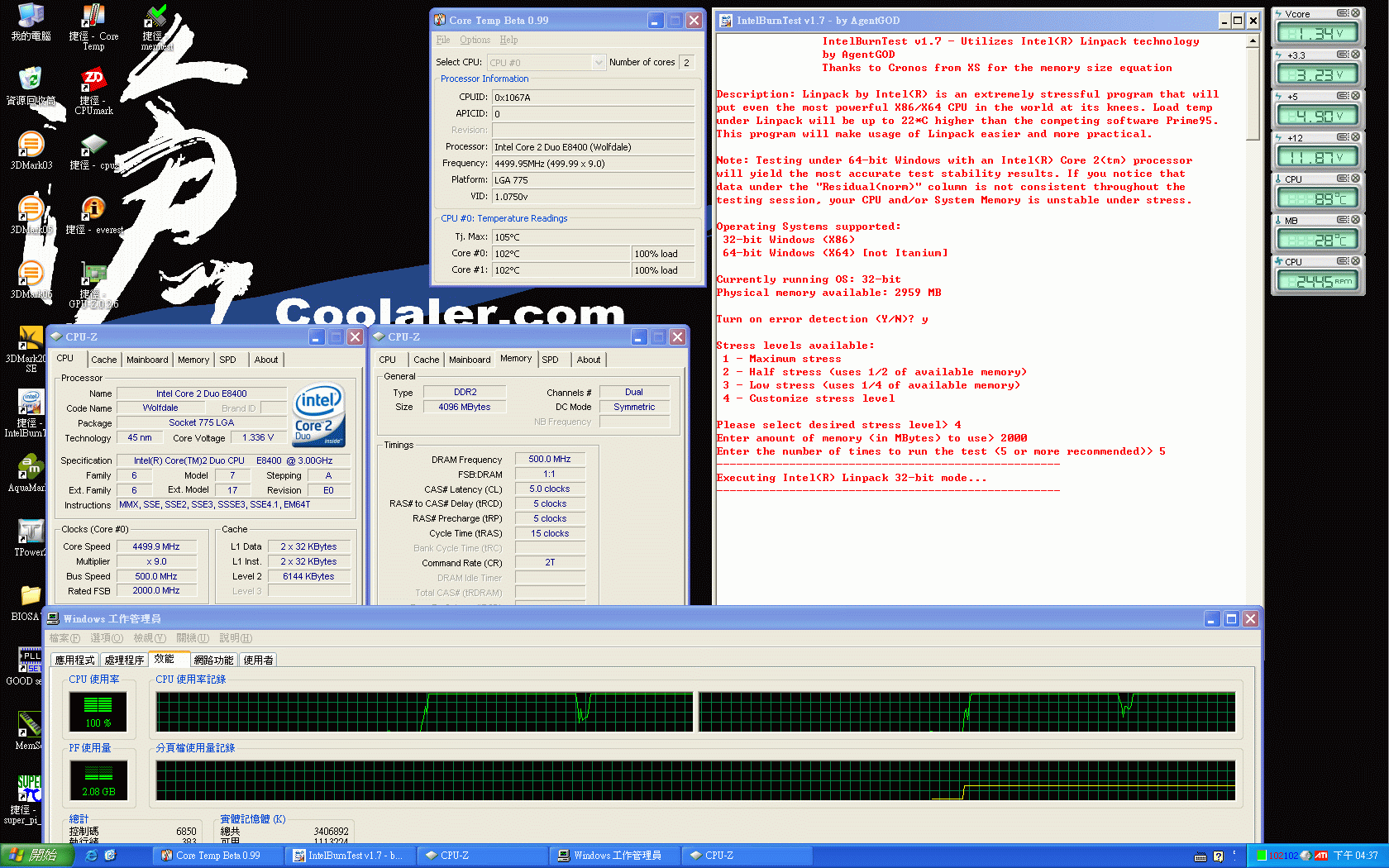Switch to SPD tab in left CPU-Z window
Viewport: 1389px width, 868px height.
[227, 360]
